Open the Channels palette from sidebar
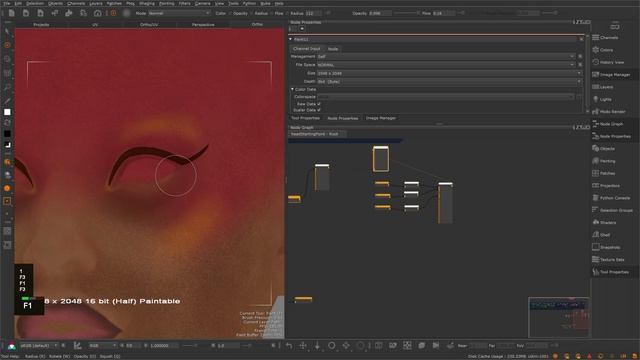Image resolution: width=640 pixels, height=360 pixels. coord(605,38)
